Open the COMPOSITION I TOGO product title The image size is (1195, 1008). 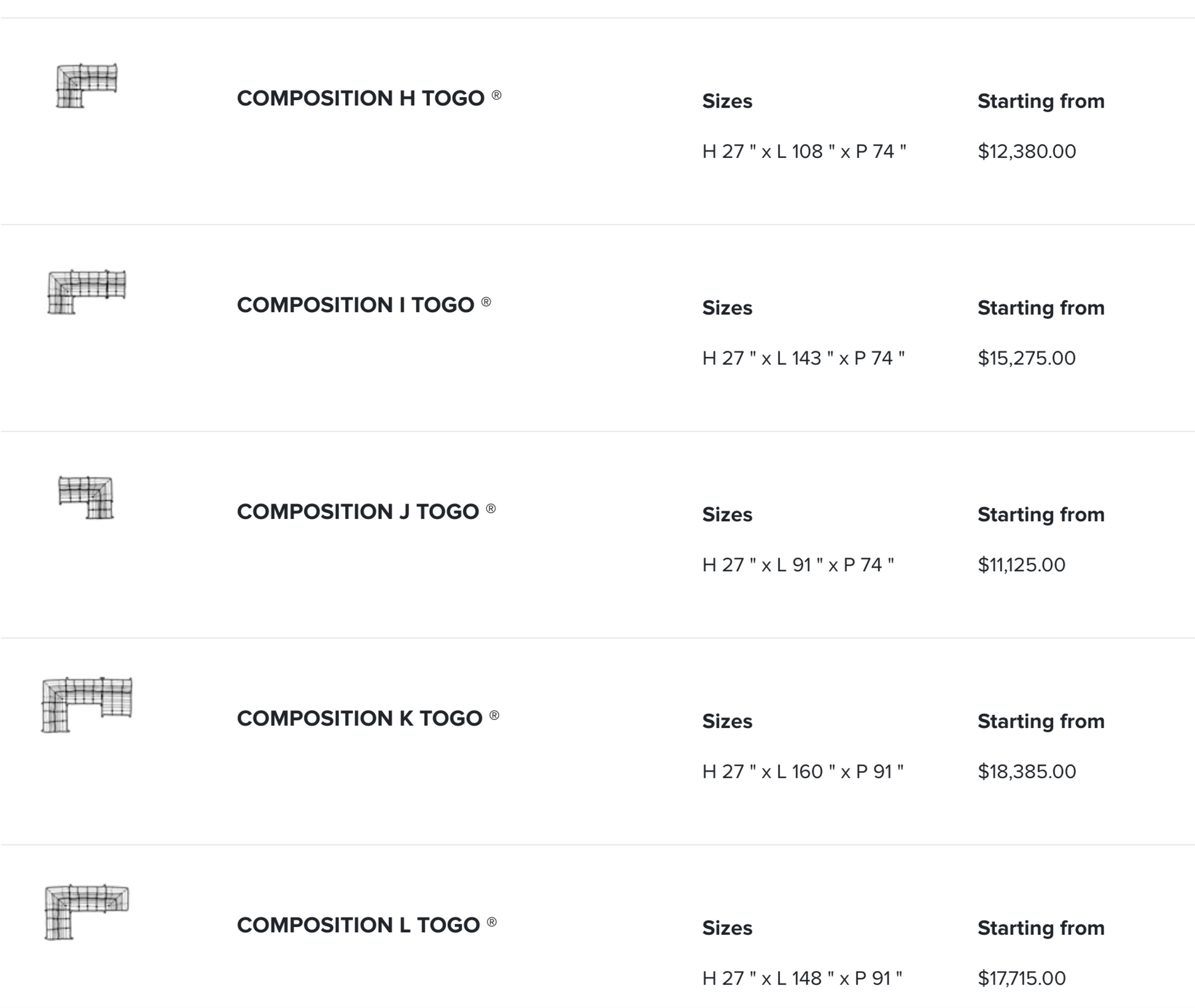pos(356,305)
